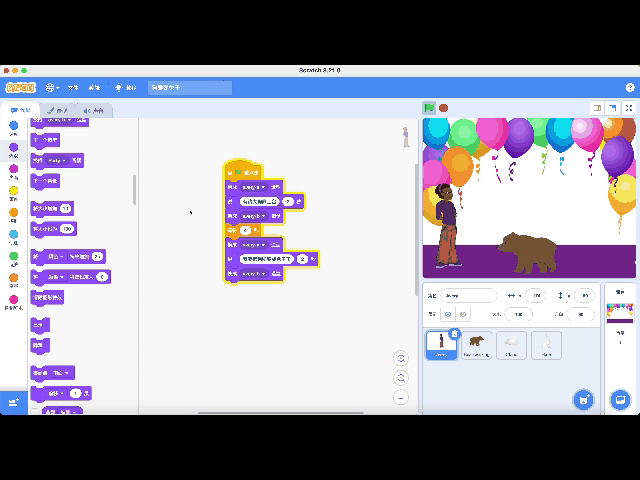The width and height of the screenshot is (640, 480).
Task: Open forward dropdown in go-layers palette block
Action: pos(56,393)
